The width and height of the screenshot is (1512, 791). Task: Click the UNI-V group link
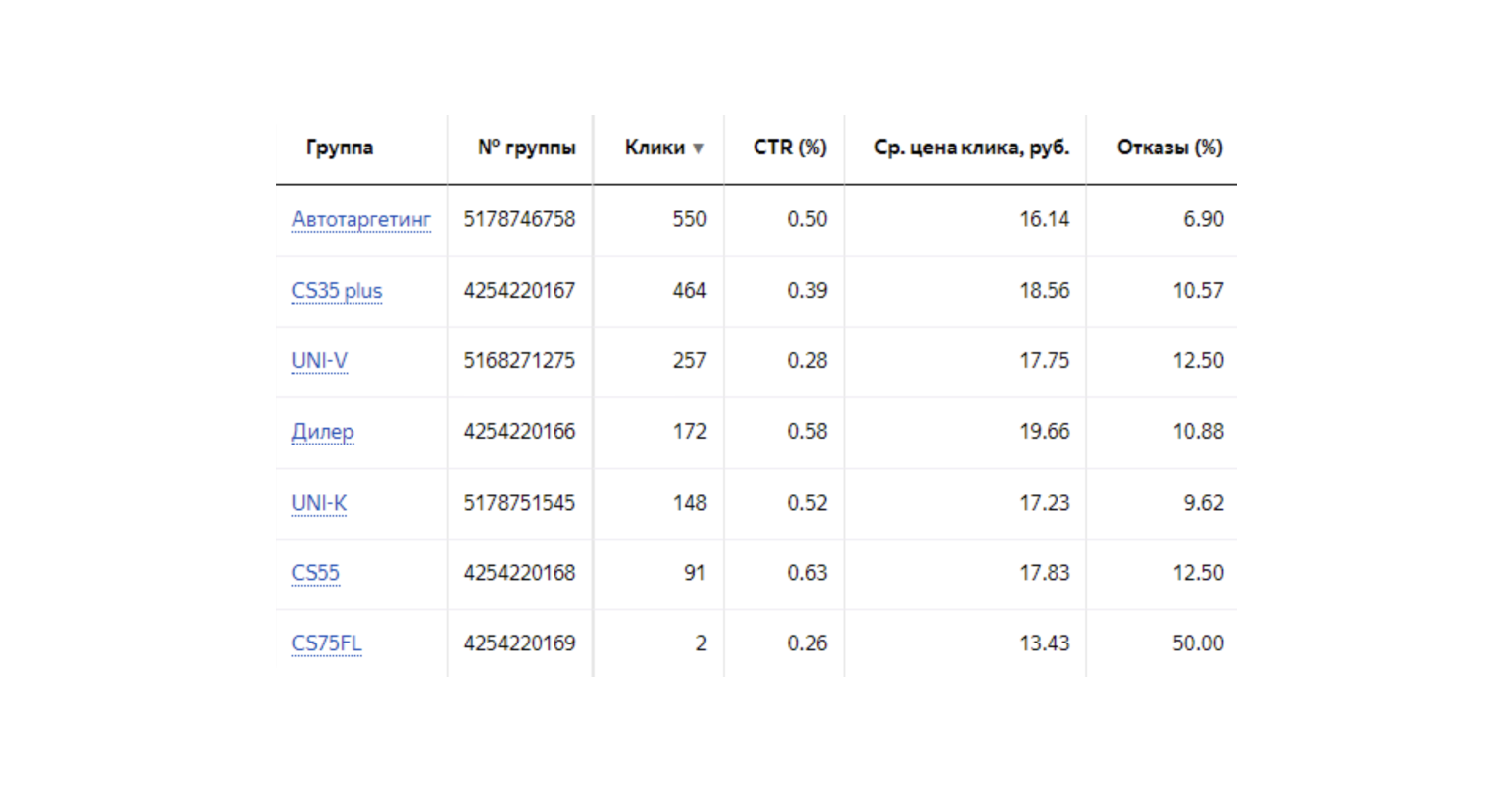[x=319, y=361]
